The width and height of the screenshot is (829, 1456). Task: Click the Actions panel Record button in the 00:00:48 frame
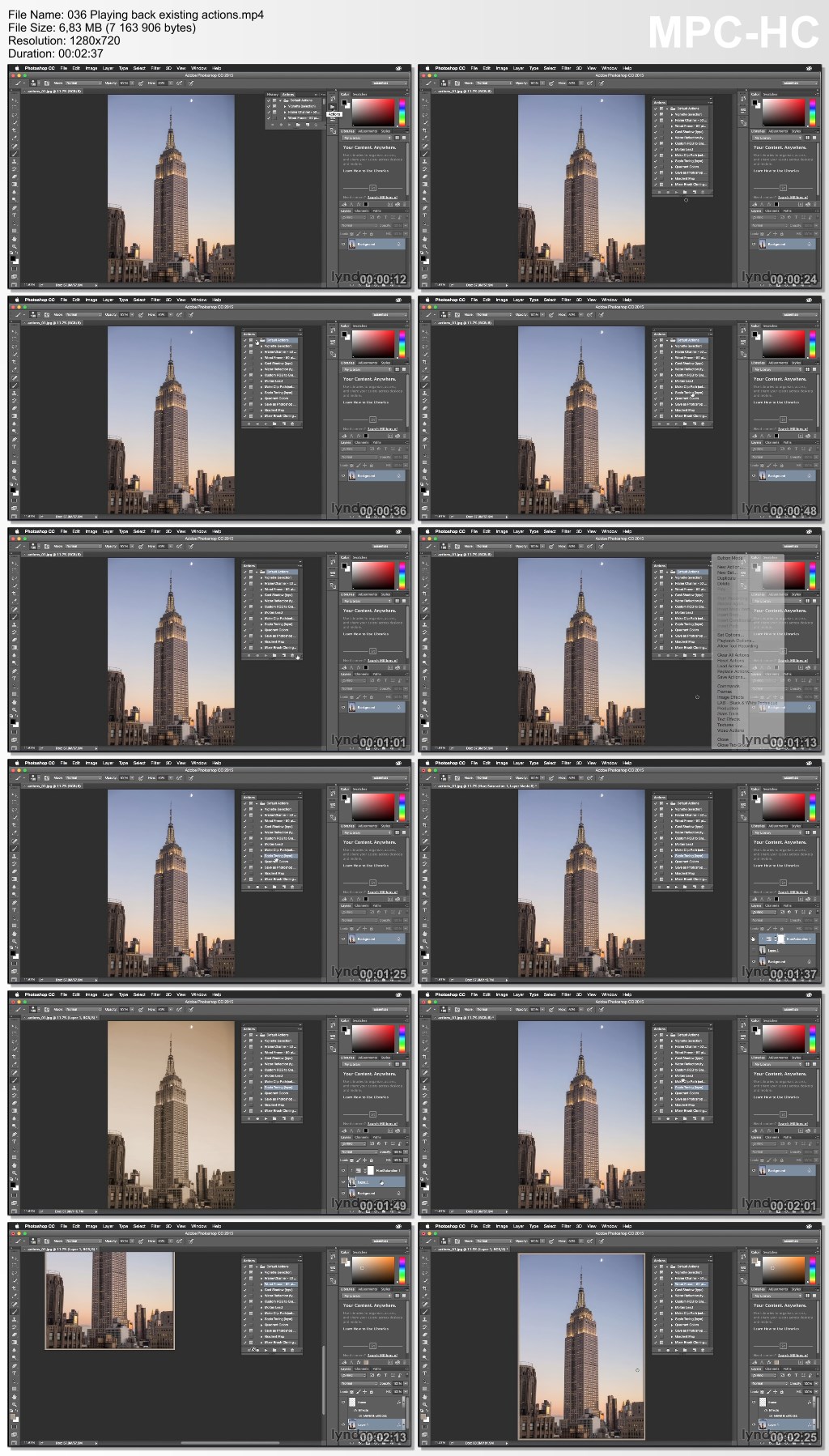(668, 424)
